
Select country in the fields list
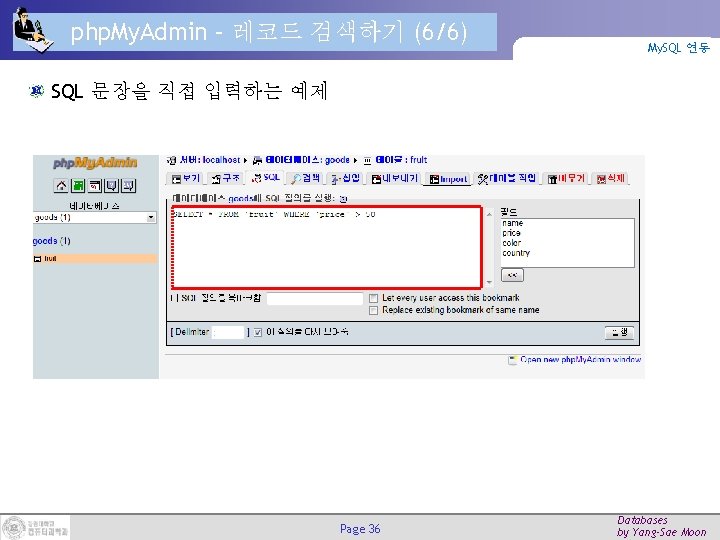[516, 253]
